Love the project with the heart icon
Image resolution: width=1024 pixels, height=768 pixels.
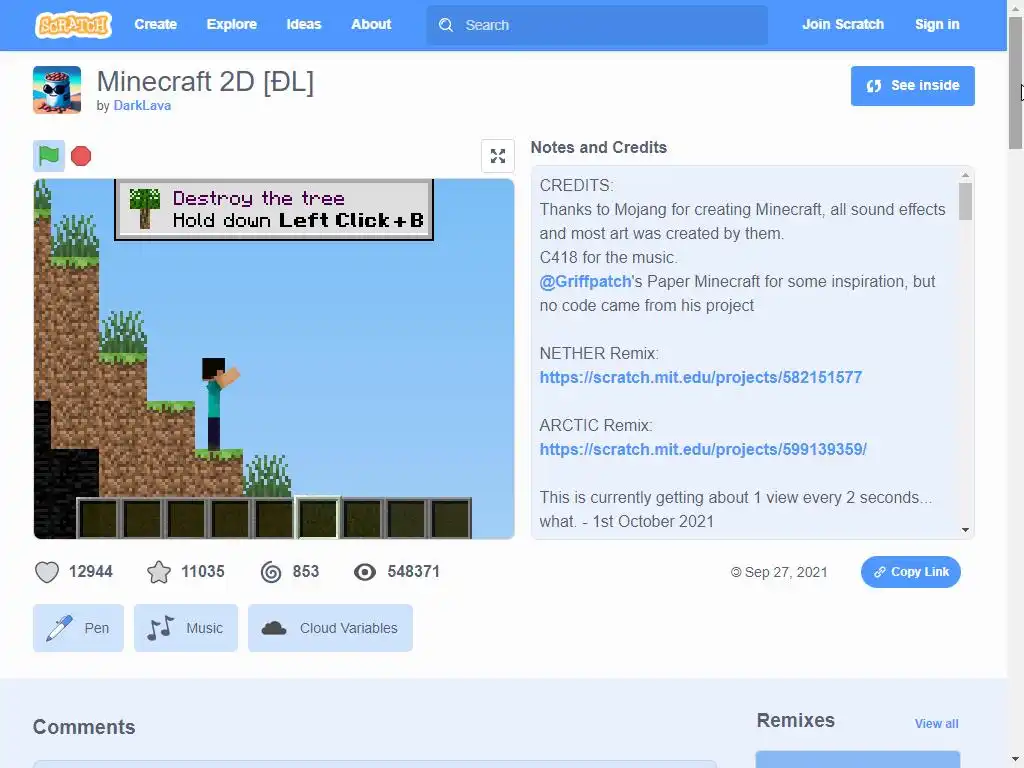click(47, 572)
